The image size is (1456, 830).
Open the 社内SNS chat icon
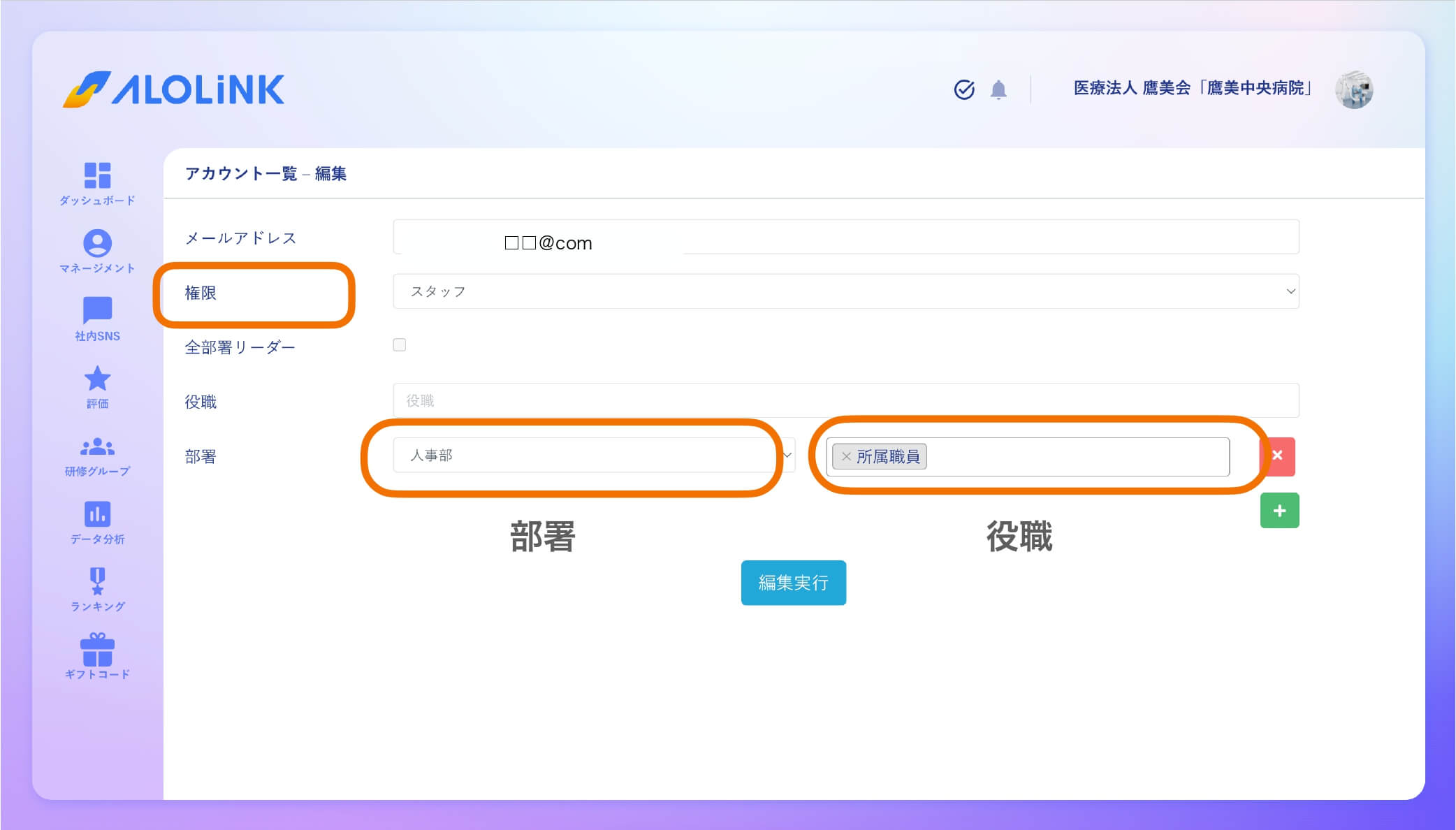(x=97, y=310)
